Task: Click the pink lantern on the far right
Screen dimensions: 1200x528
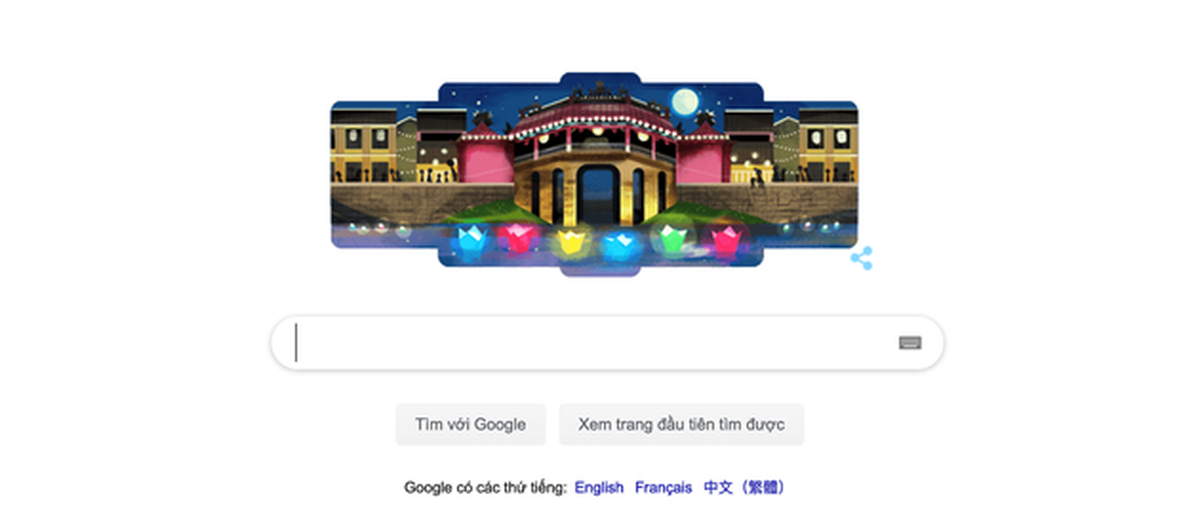Action: coord(726,239)
